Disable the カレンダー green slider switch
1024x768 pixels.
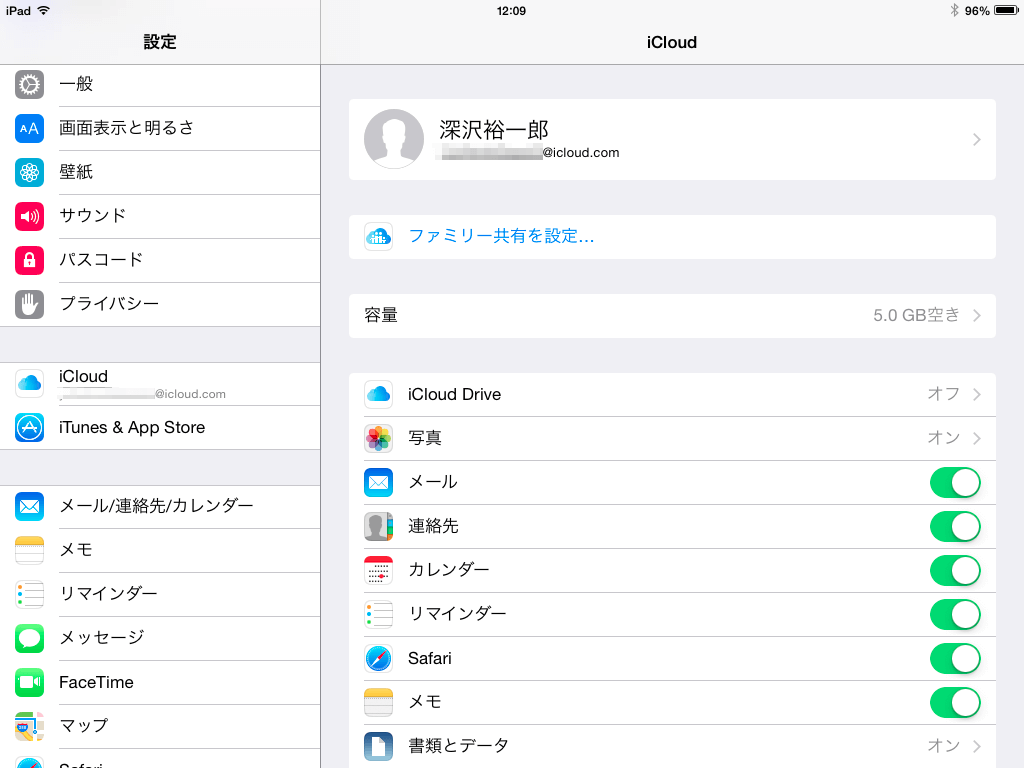[x=955, y=570]
